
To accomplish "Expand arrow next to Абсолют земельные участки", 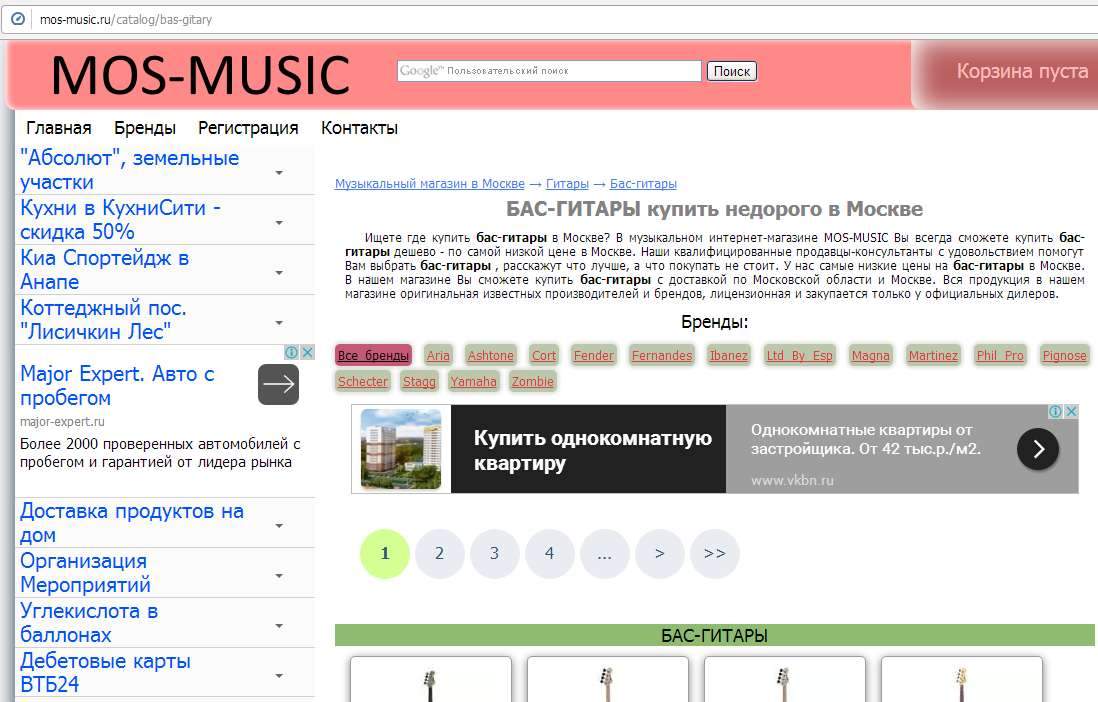I will (279, 172).
